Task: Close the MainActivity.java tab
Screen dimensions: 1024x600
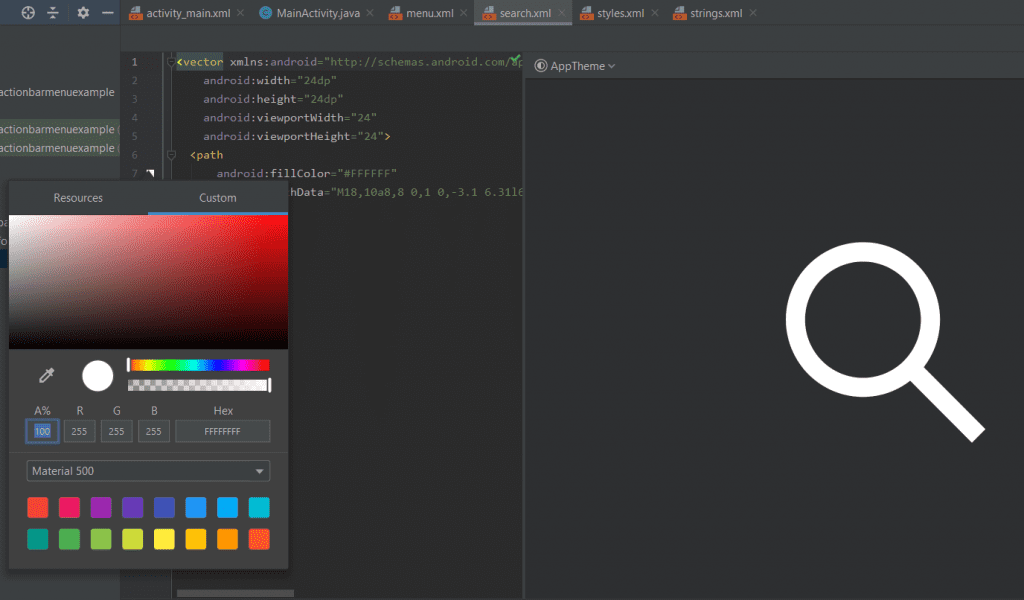Action: [x=370, y=14]
